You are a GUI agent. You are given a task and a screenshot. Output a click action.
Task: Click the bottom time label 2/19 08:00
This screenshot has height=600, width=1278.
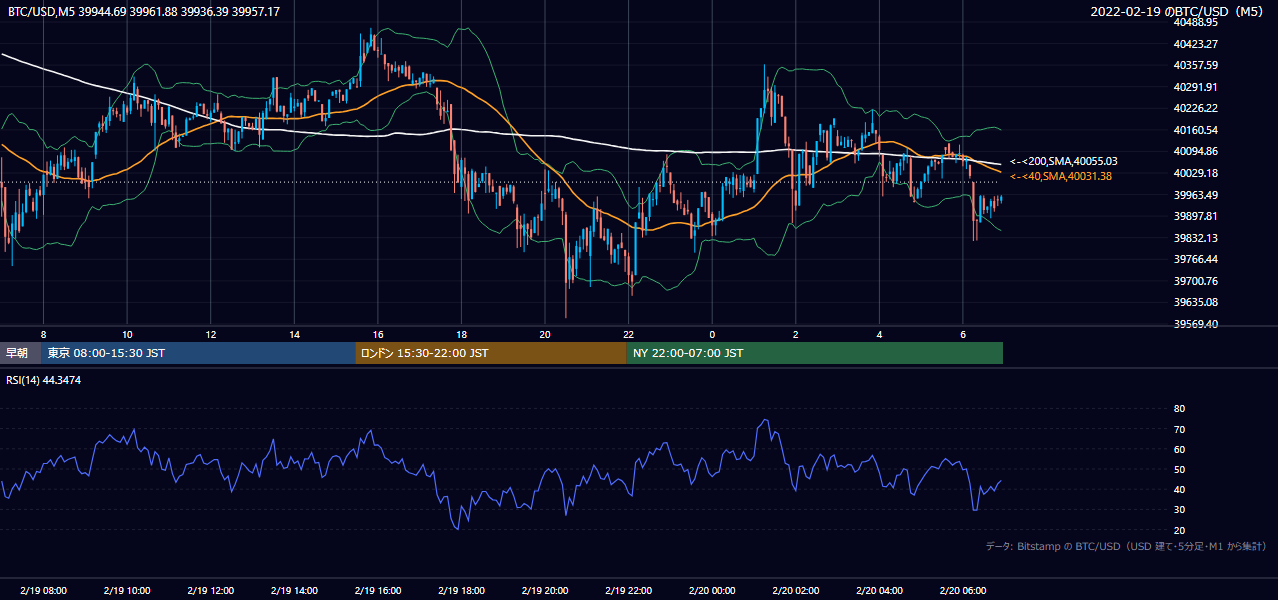(43, 591)
